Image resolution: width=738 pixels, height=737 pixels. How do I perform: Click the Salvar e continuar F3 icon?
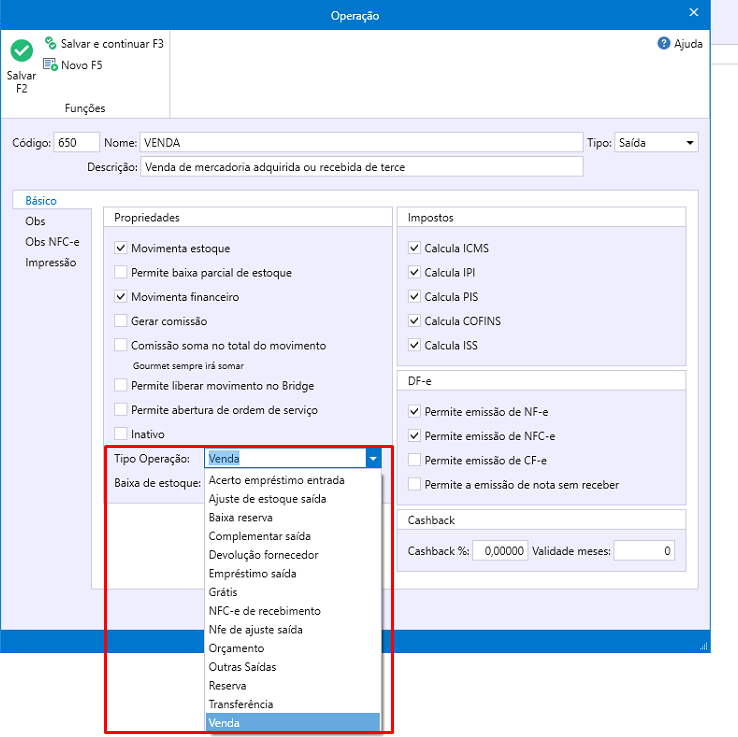[51, 44]
